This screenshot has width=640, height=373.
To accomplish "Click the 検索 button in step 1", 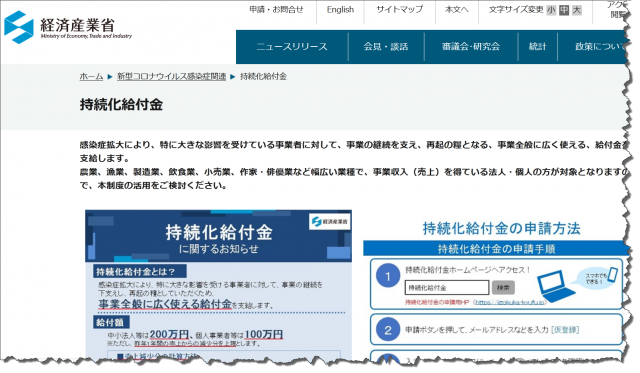I will pos(503,287).
